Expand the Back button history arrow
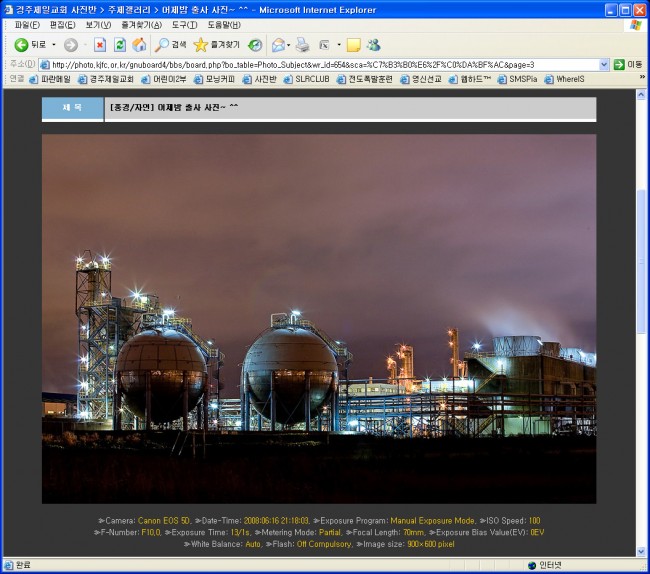650x574 pixels. pos(54,45)
